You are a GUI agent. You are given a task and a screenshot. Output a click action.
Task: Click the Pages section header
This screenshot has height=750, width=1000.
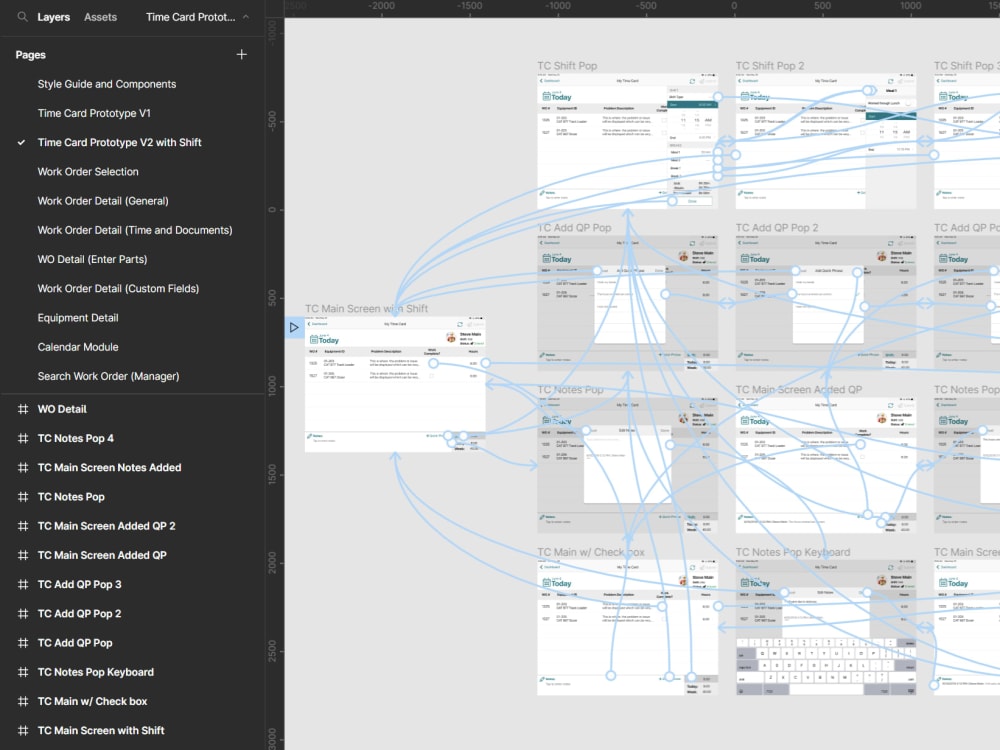pyautogui.click(x=31, y=55)
